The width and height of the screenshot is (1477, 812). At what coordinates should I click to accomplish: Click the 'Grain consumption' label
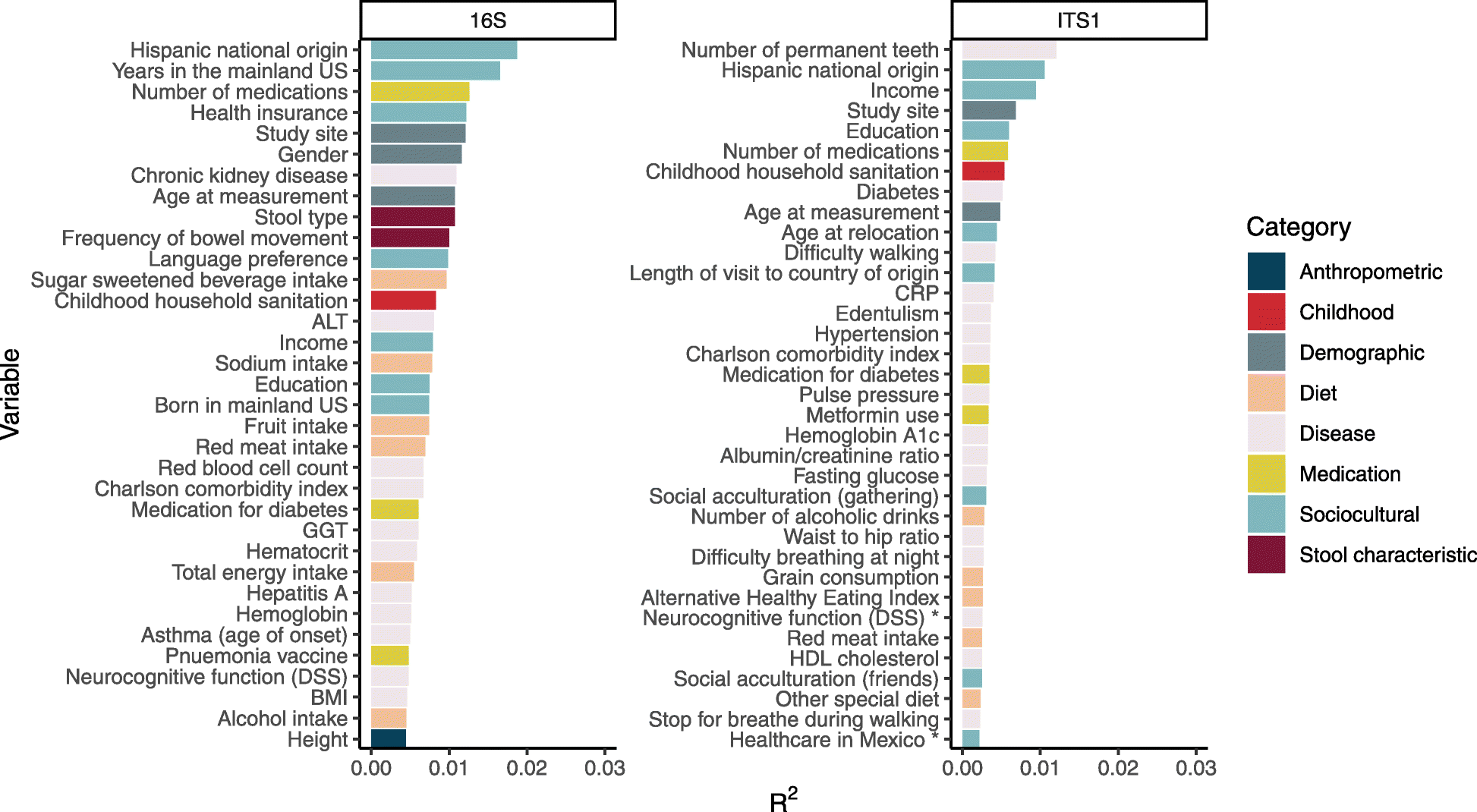click(x=851, y=578)
